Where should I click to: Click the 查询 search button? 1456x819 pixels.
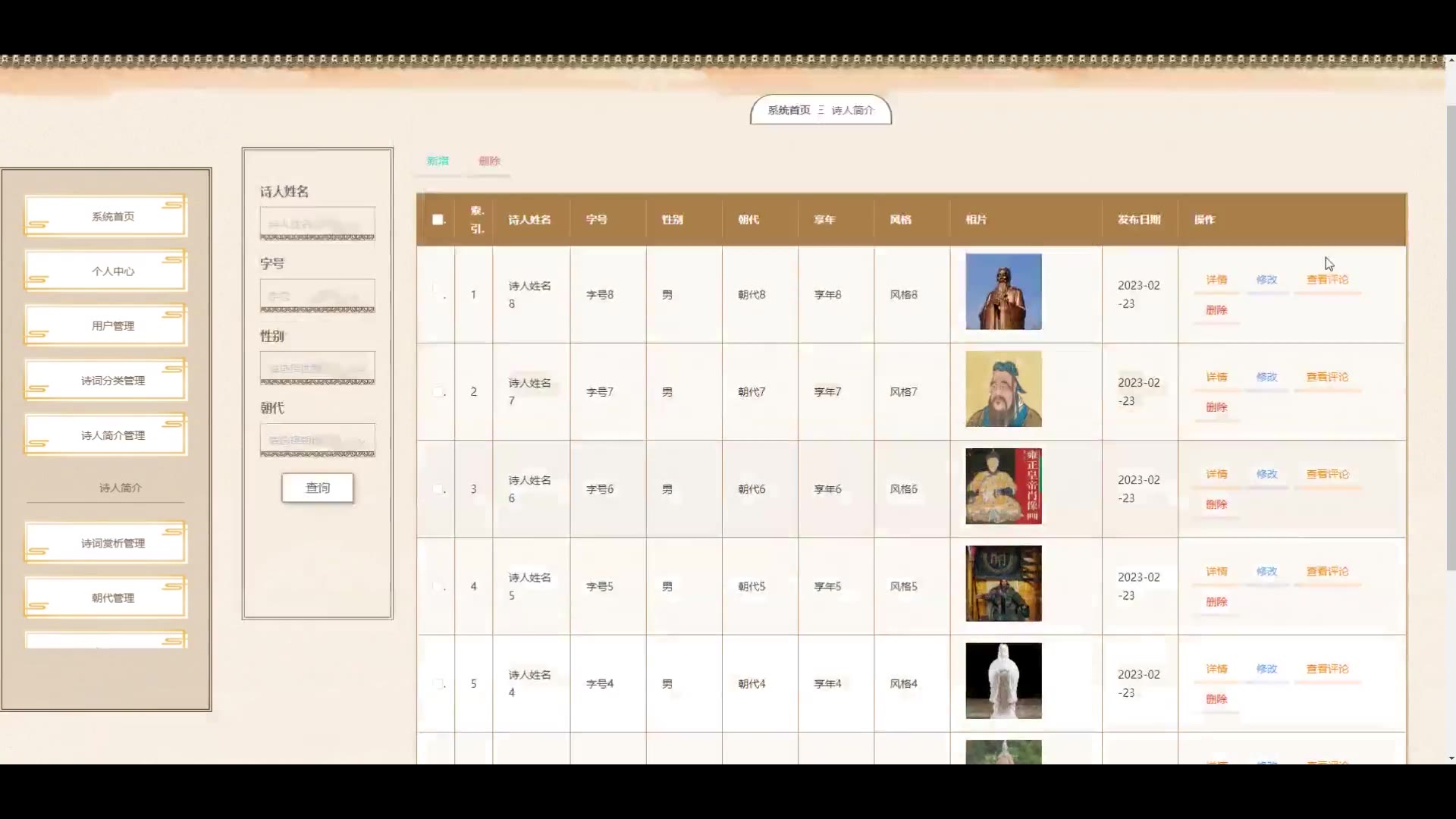317,488
